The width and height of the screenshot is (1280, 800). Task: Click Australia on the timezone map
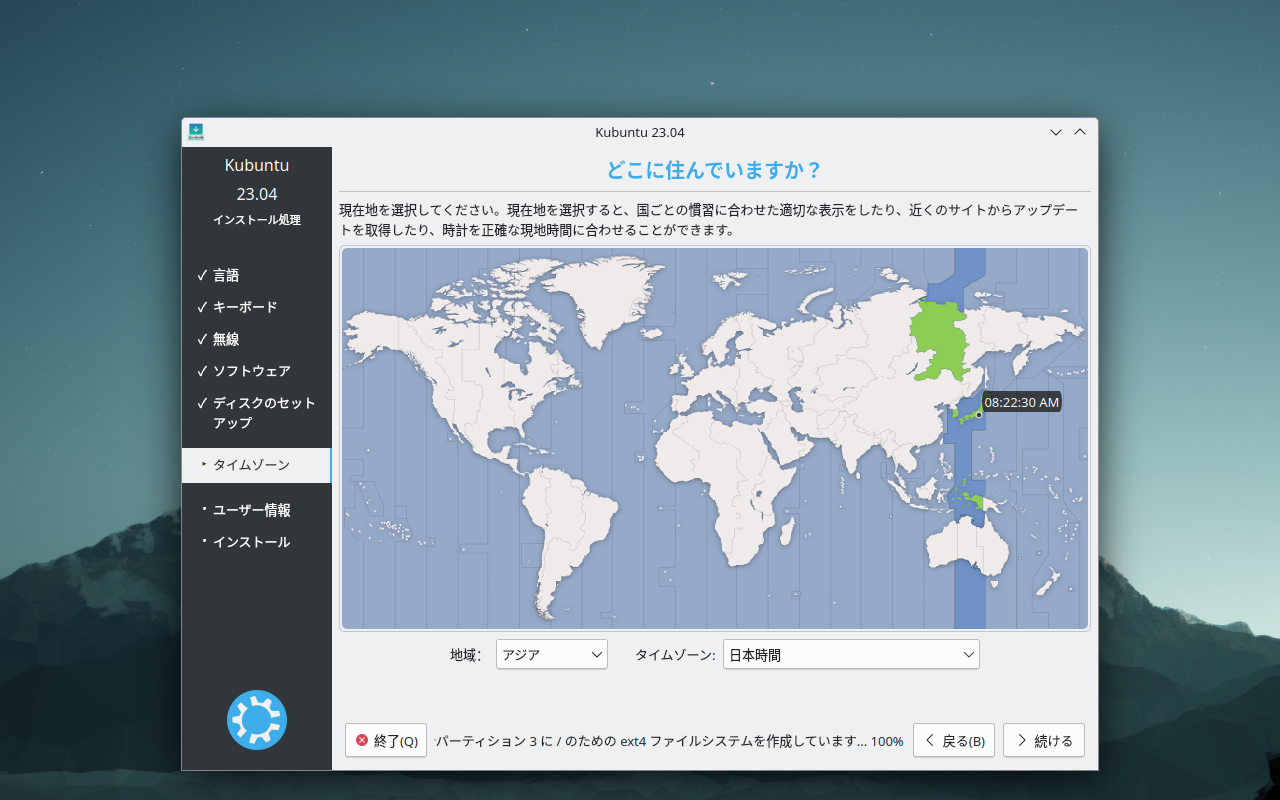[968, 548]
